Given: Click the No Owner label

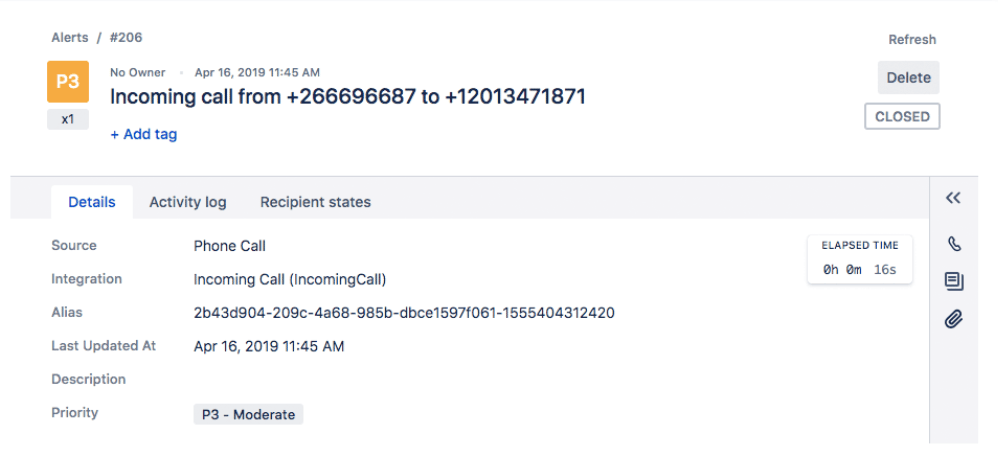Looking at the screenshot, I should point(137,73).
